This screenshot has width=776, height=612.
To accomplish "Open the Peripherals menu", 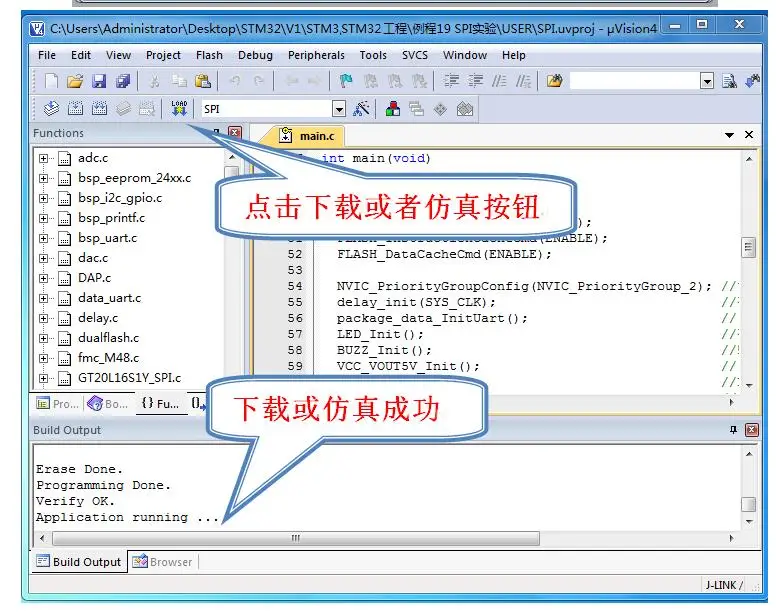I will (x=316, y=55).
